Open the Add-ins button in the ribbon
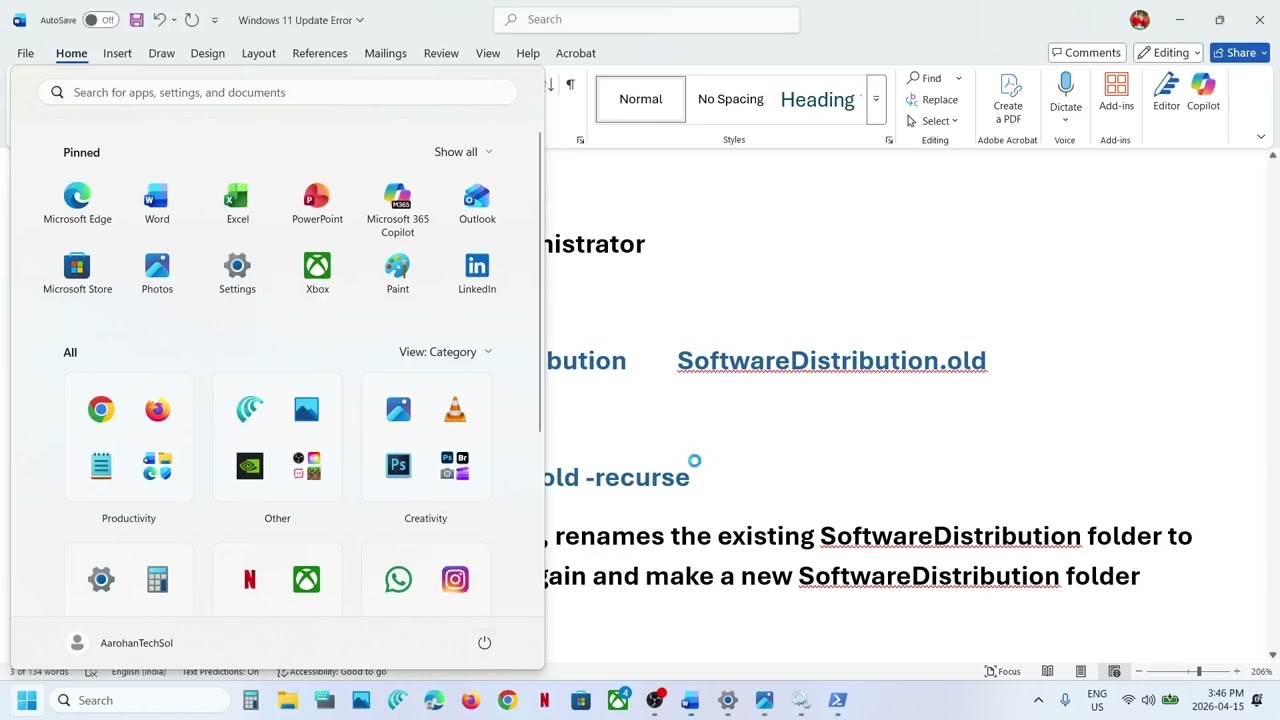Screen dimensions: 1280x720 pos(1116,92)
